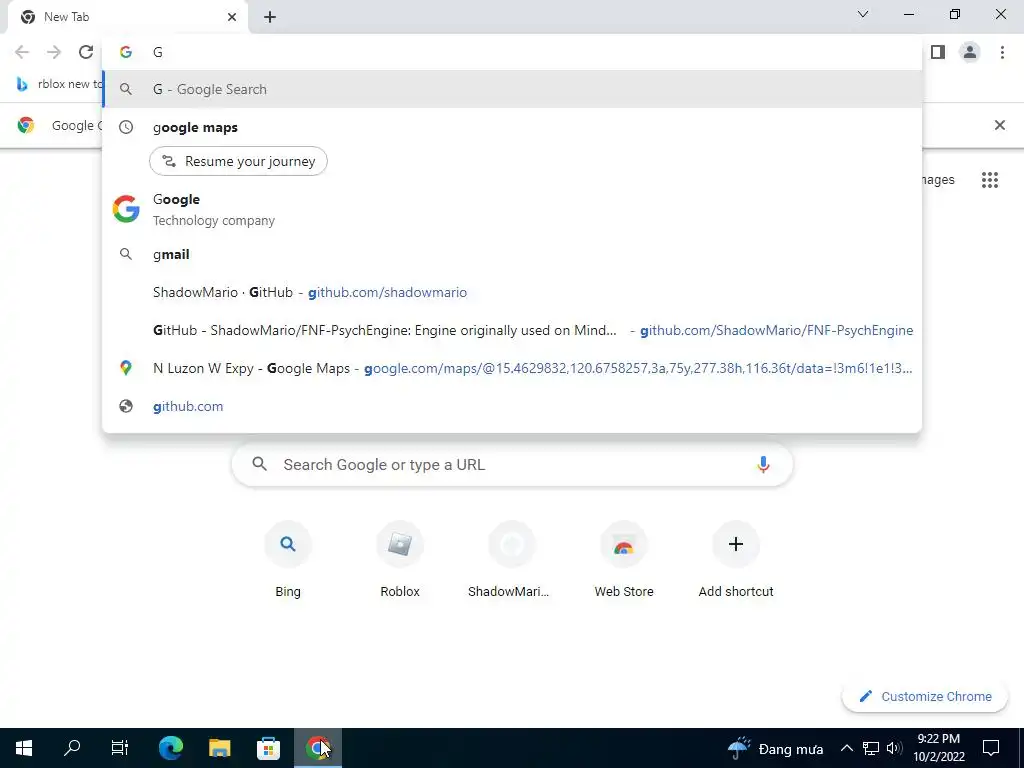Viewport: 1024px width, 768px height.
Task: Click the browser back arrow
Action: [x=22, y=52]
